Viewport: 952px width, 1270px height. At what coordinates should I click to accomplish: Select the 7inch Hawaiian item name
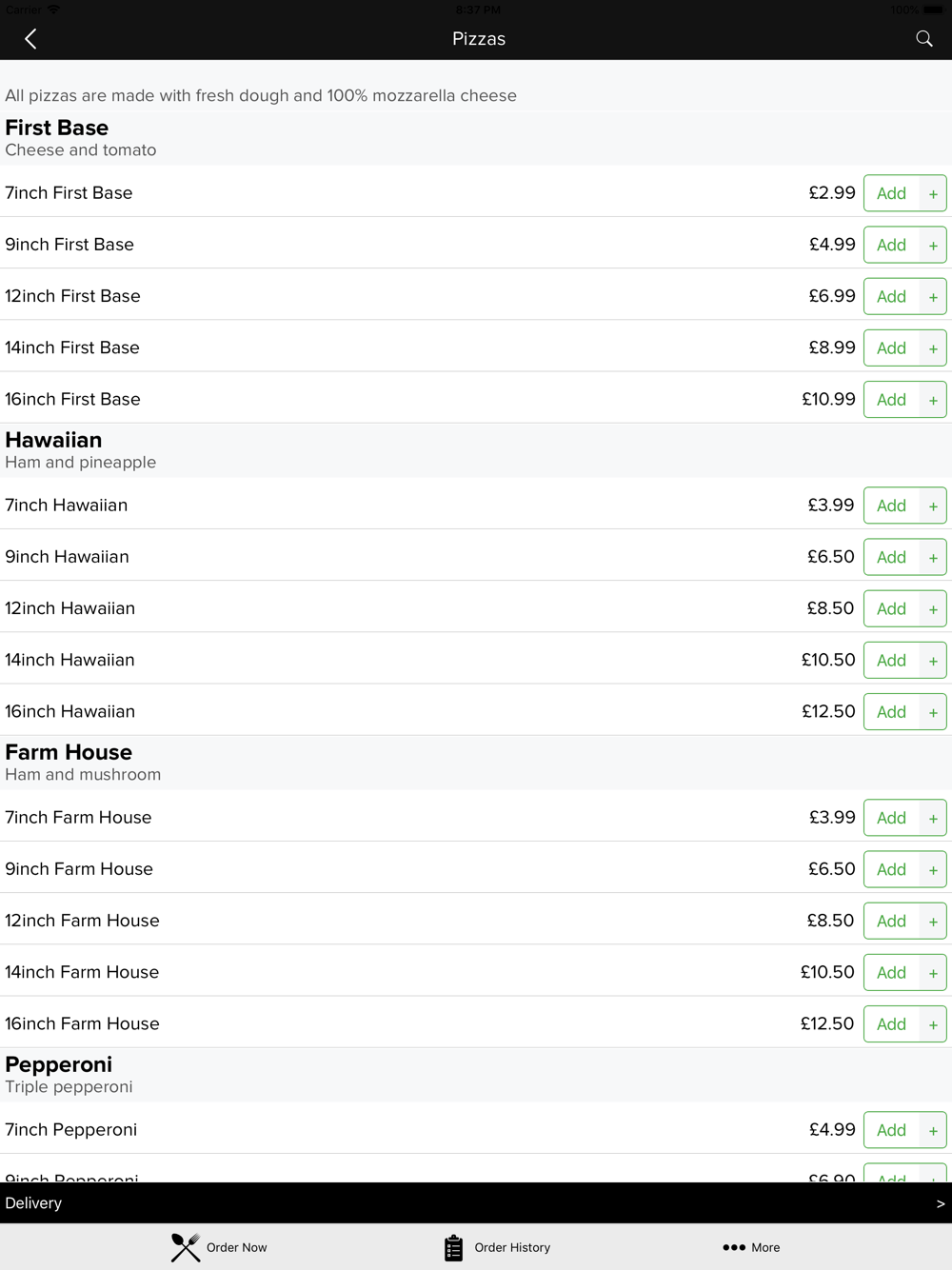point(66,506)
